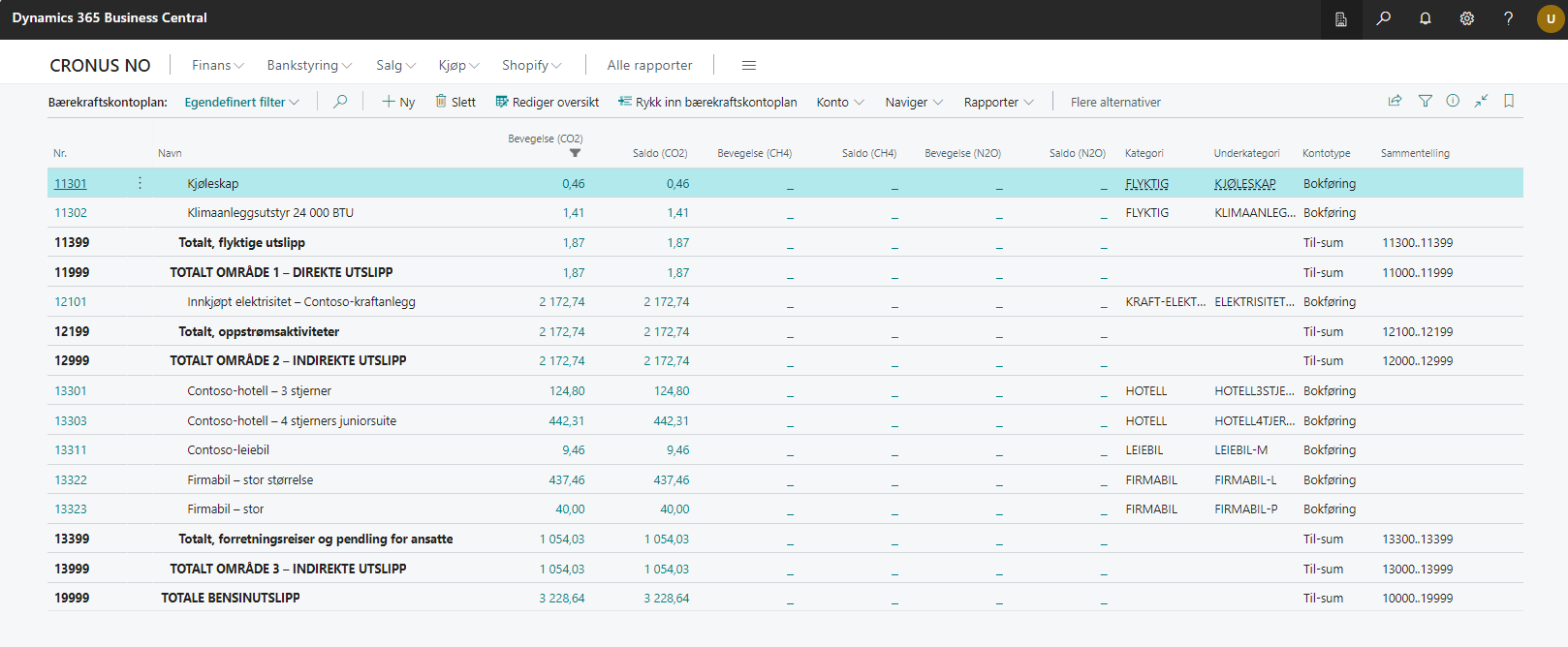Toggle the filter pane funnel icon
Image resolution: width=1568 pixels, height=647 pixels.
pyautogui.click(x=1425, y=101)
